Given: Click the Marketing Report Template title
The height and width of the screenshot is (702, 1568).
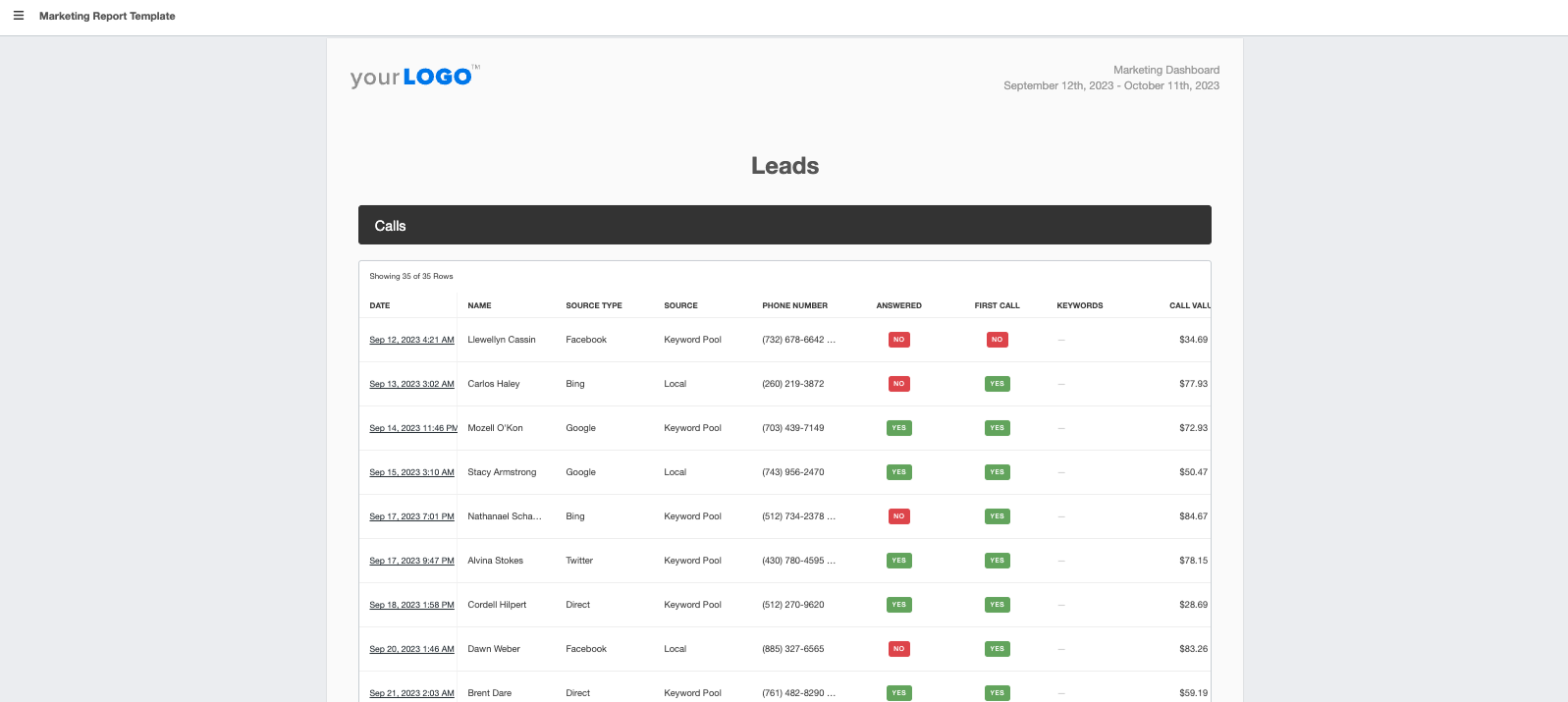Looking at the screenshot, I should pyautogui.click(x=107, y=16).
